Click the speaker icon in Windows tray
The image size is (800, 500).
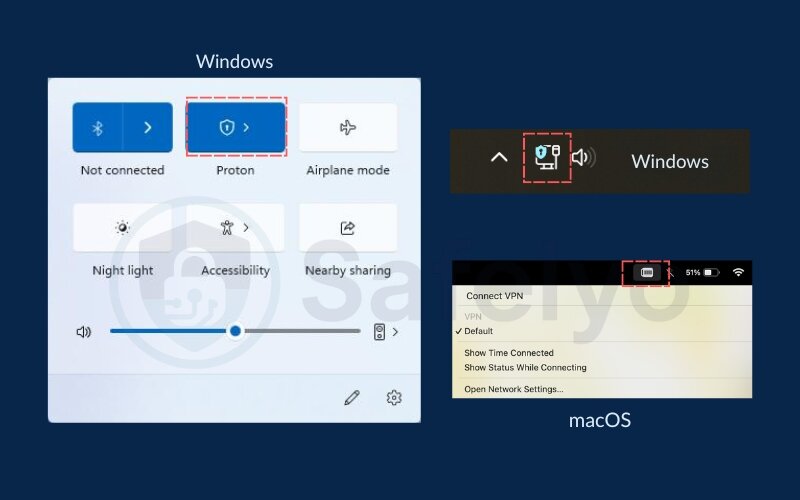point(582,157)
